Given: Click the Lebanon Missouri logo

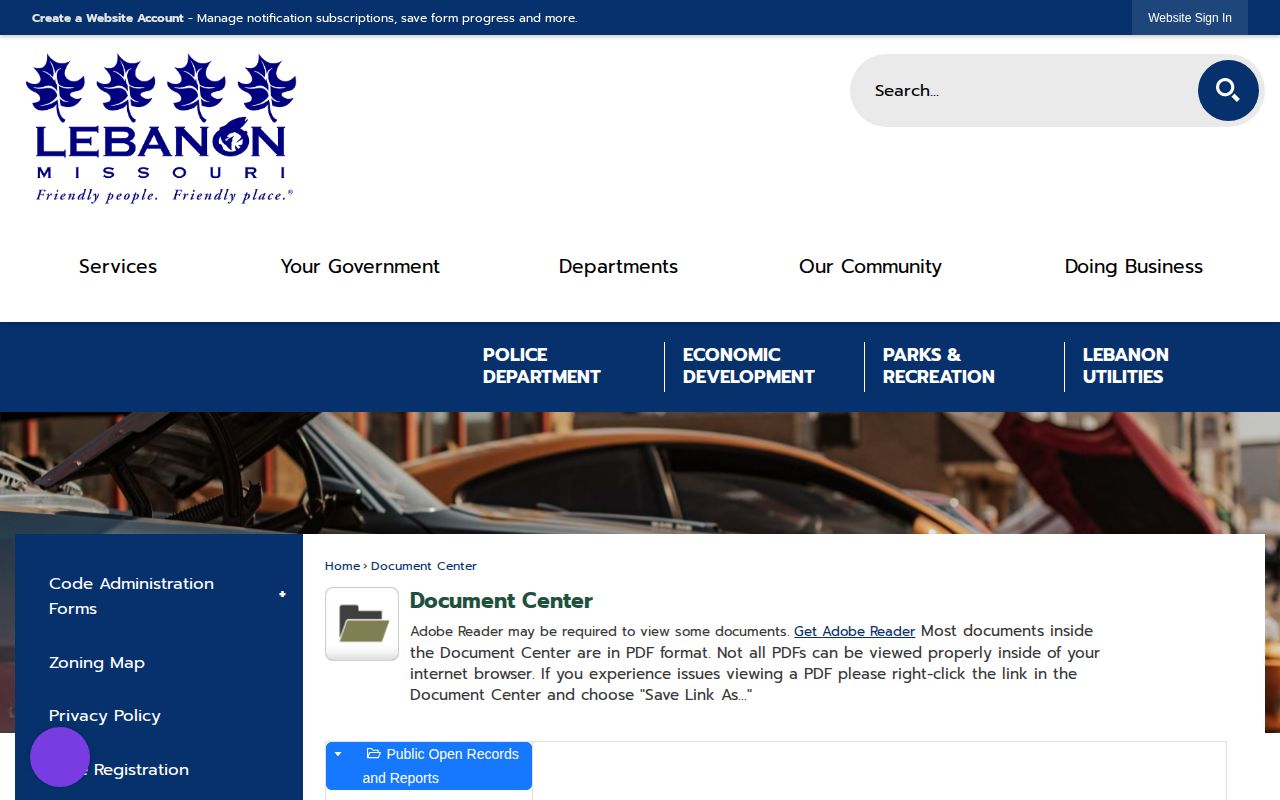Looking at the screenshot, I should pos(161,128).
